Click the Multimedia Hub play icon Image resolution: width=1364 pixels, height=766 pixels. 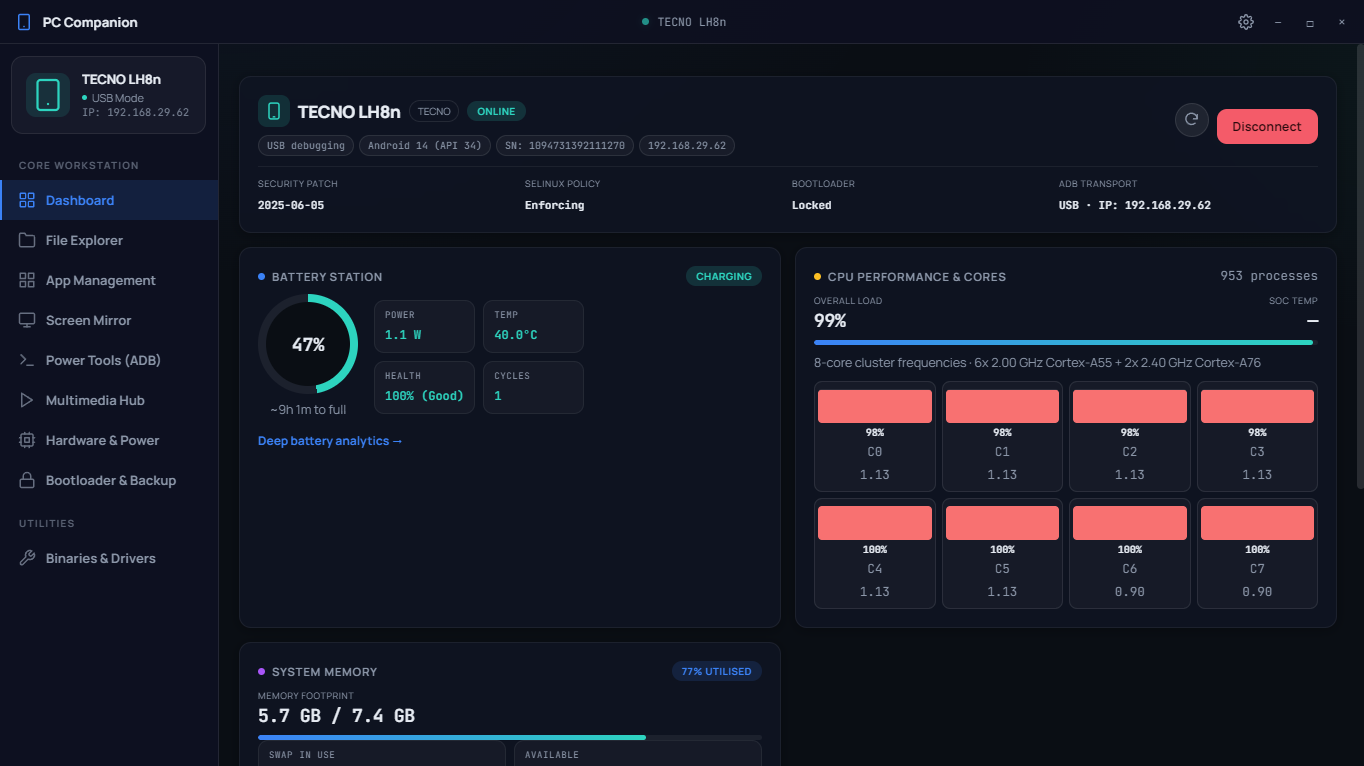click(27, 400)
